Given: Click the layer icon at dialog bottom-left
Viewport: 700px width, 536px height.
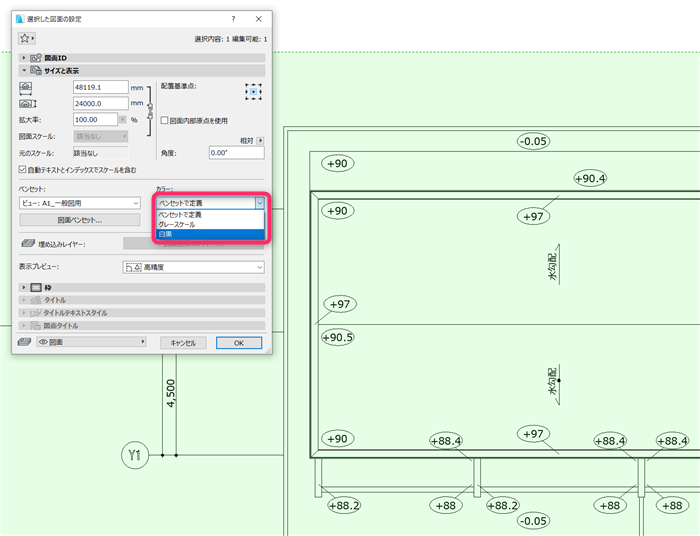Looking at the screenshot, I should (24, 342).
